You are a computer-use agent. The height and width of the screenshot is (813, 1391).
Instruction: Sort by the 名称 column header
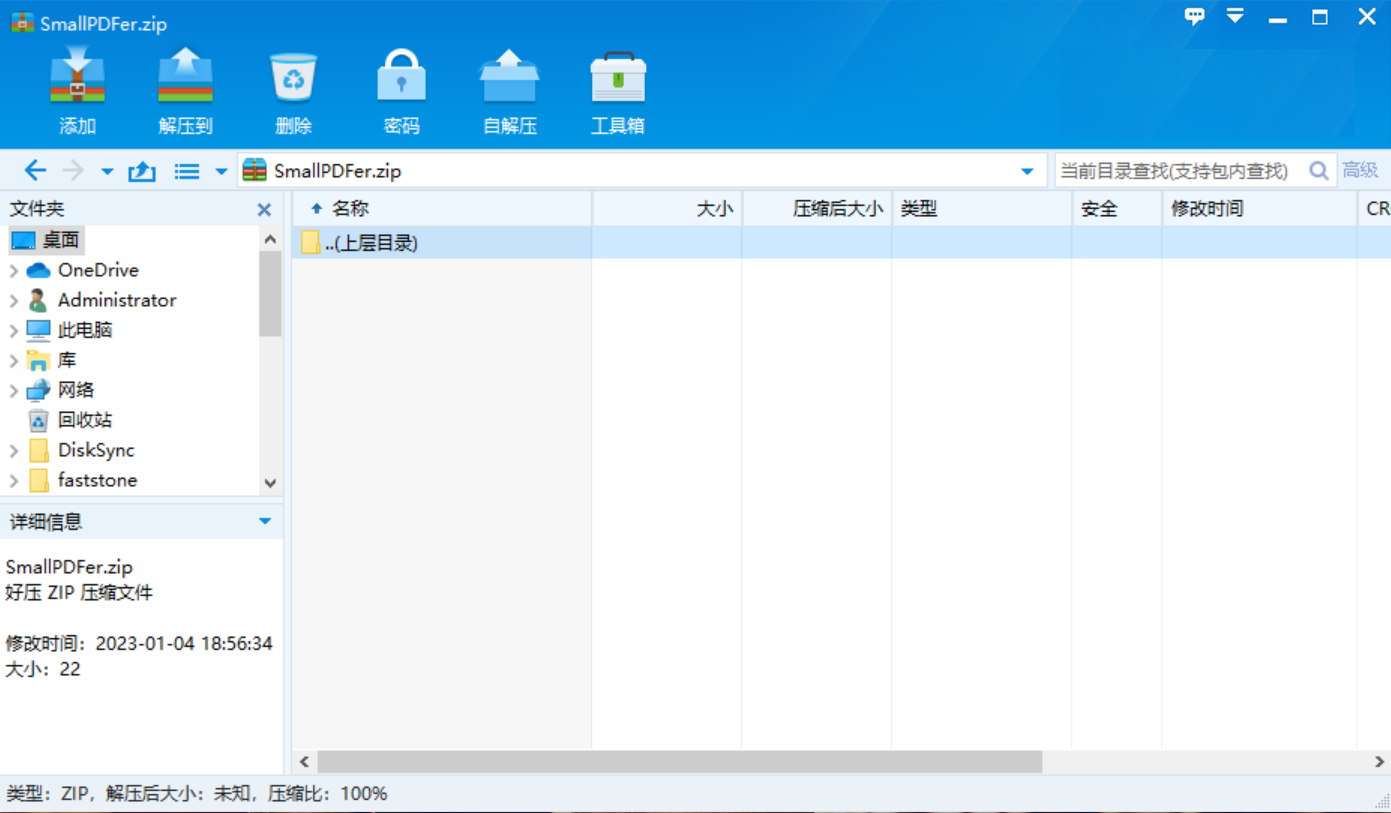pyautogui.click(x=441, y=209)
